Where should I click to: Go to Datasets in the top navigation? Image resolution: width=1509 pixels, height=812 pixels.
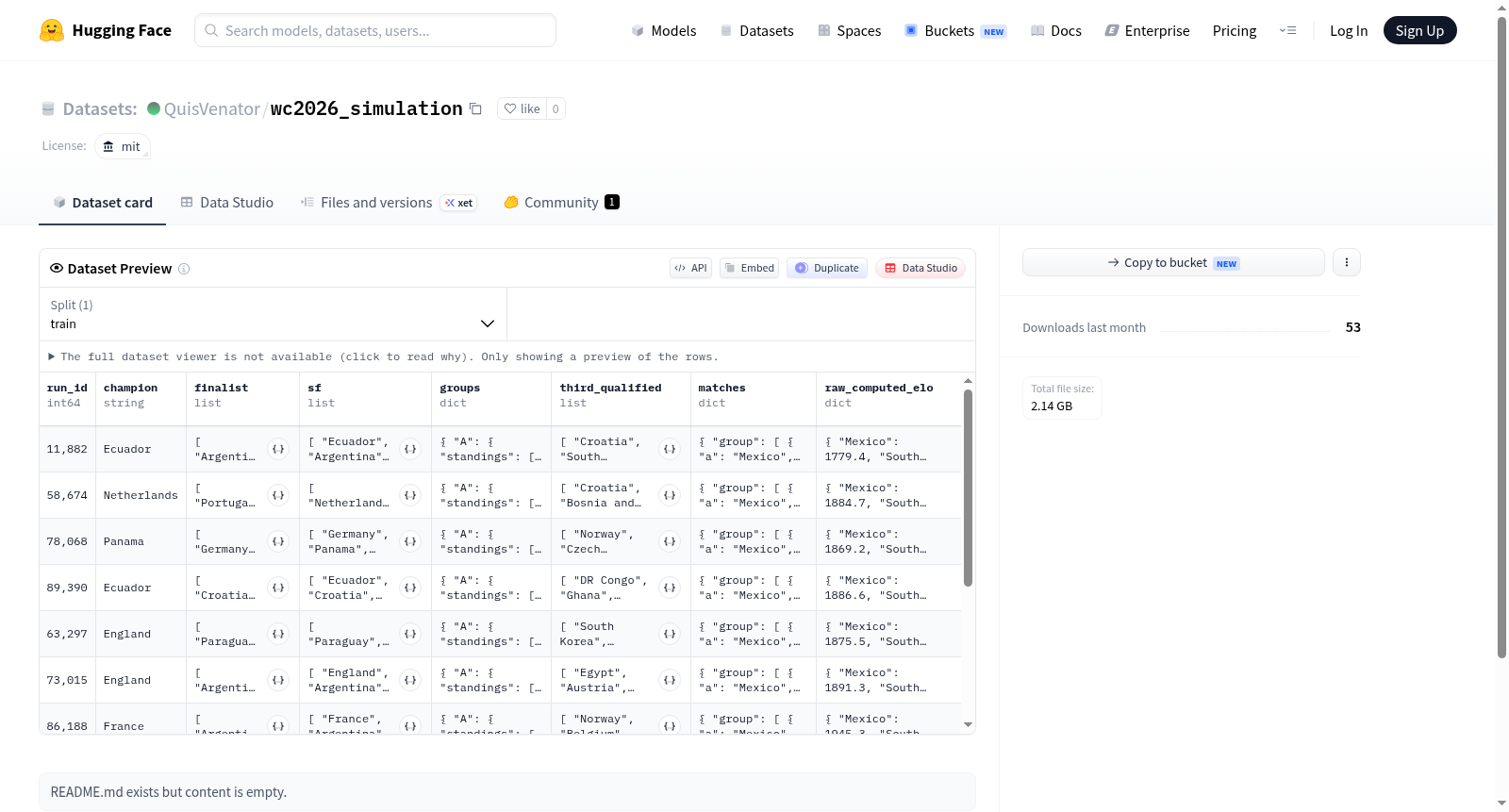(x=757, y=31)
